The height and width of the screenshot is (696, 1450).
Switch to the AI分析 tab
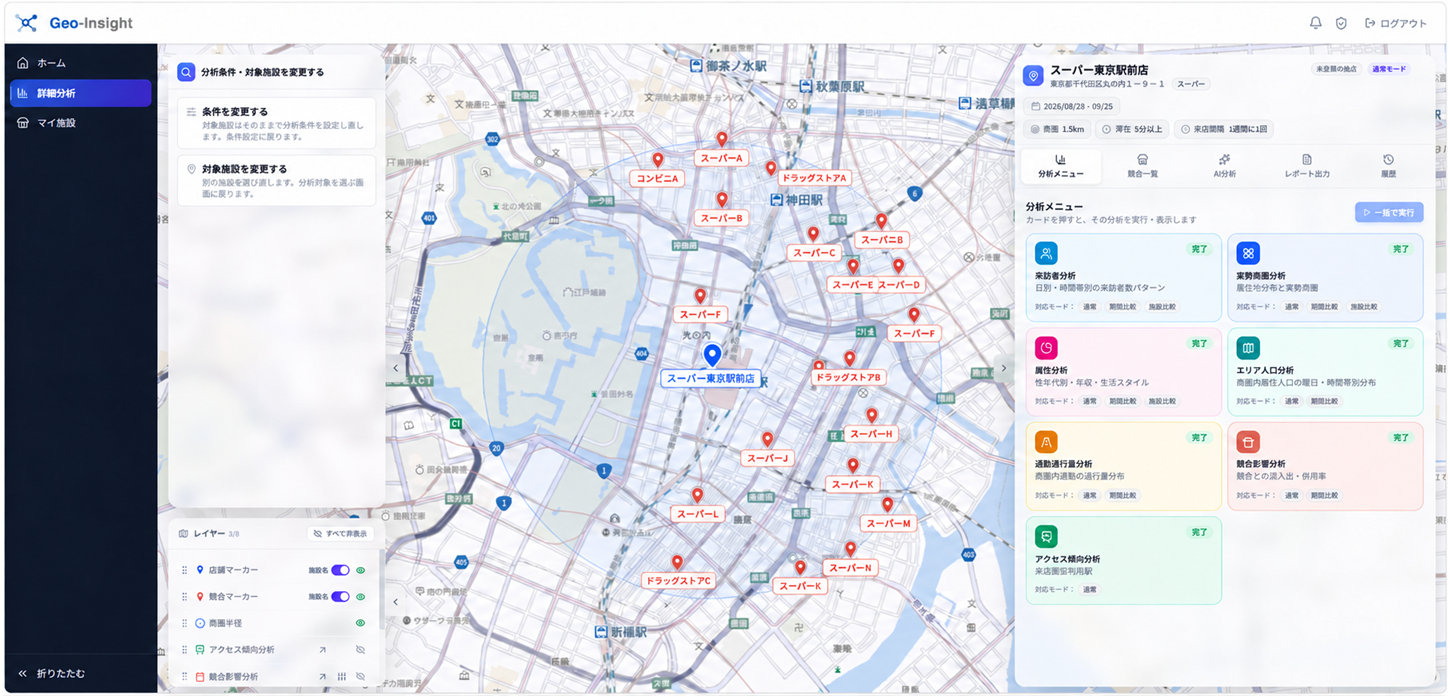coord(1224,166)
